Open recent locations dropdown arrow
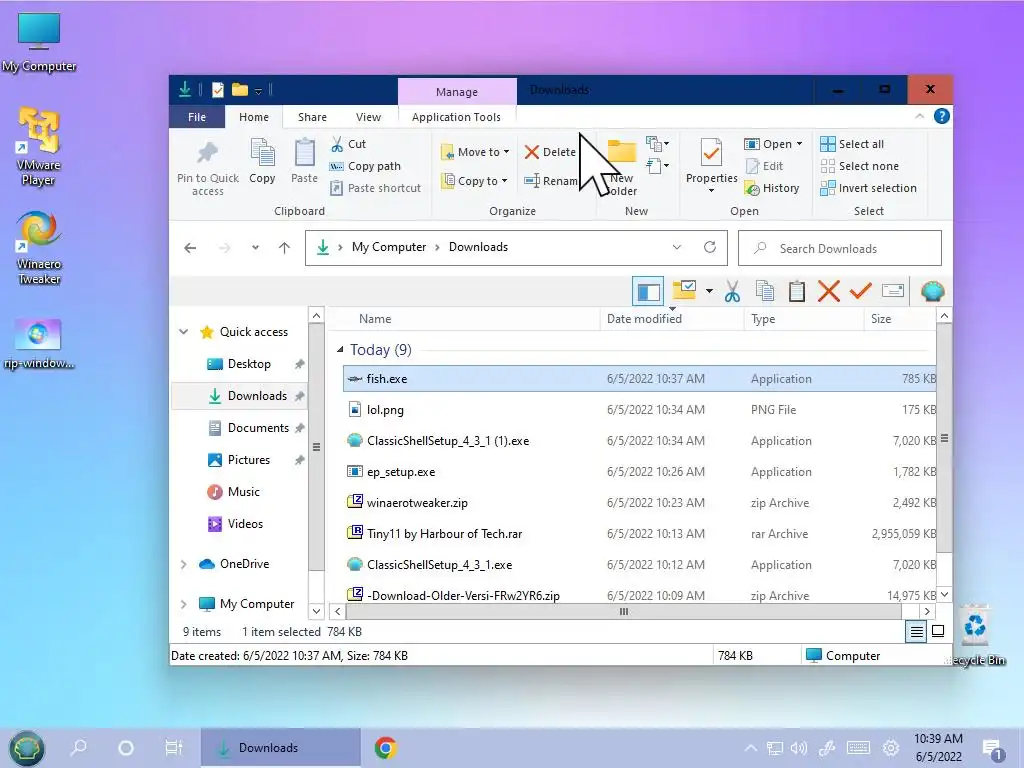 pos(255,248)
